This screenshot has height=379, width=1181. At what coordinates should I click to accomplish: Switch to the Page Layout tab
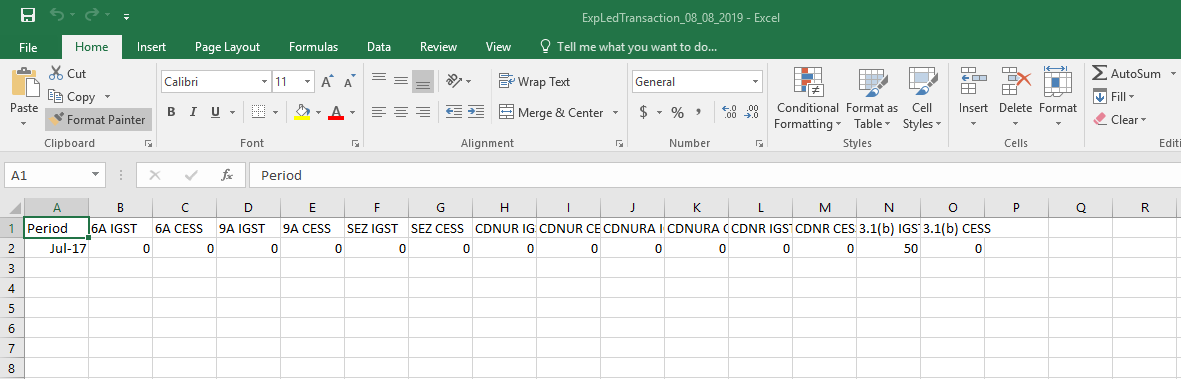pos(227,47)
